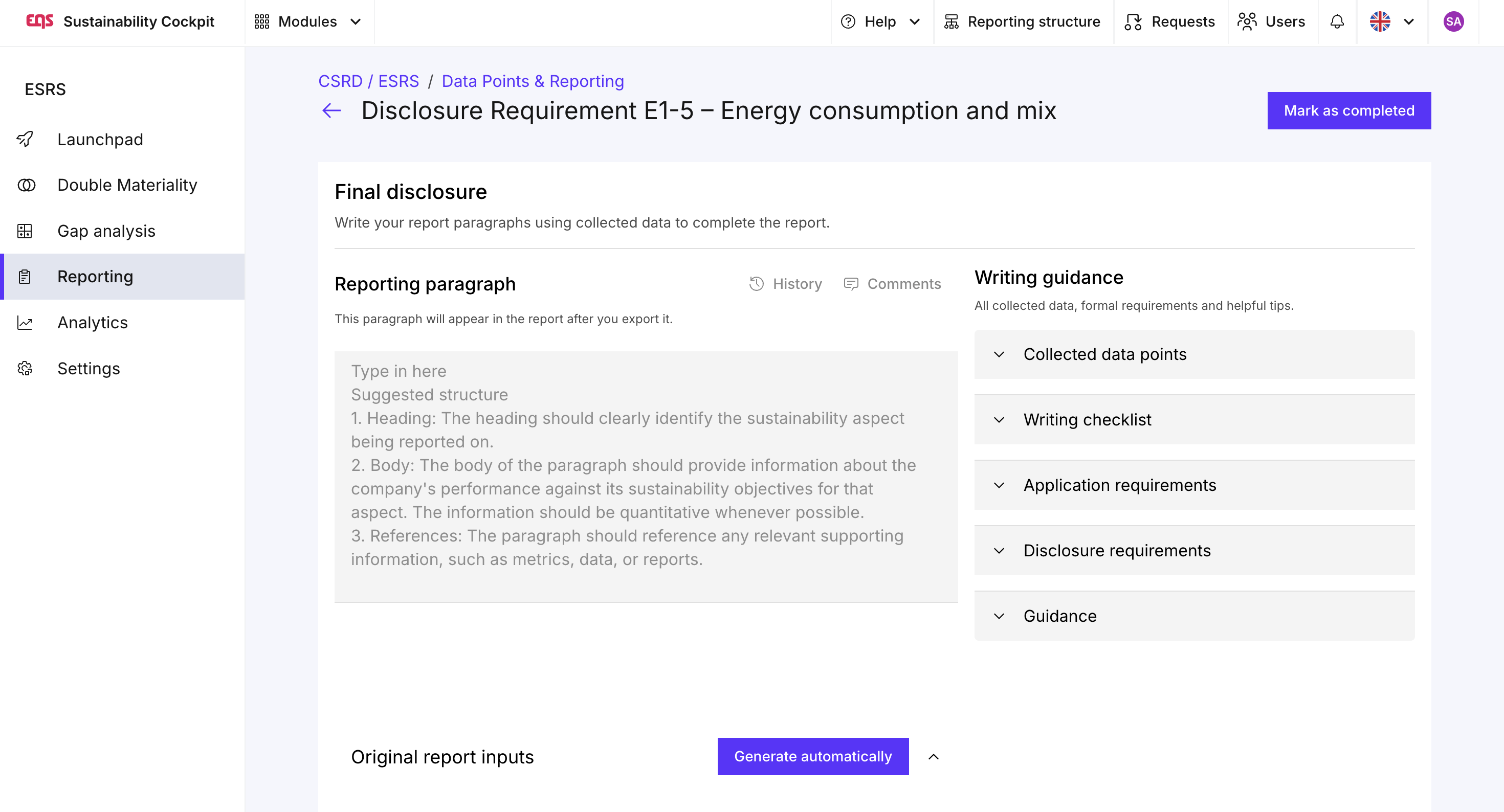Image resolution: width=1504 pixels, height=812 pixels.
Task: Click the back arrow next to the title
Action: pos(331,110)
